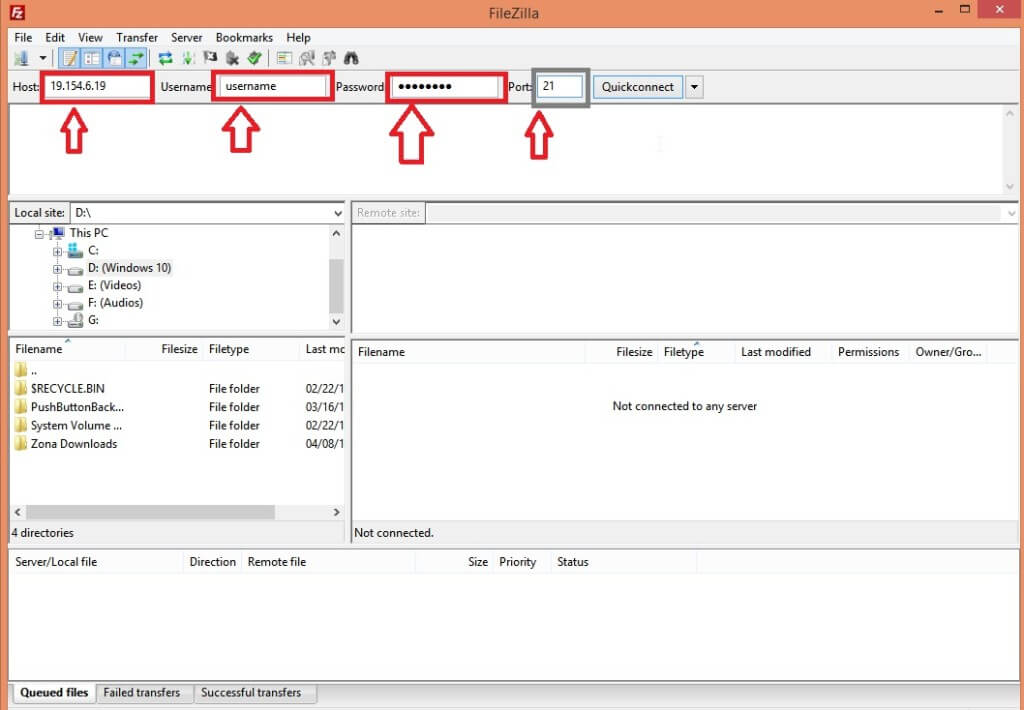This screenshot has height=710, width=1024.
Task: Expand the Local site path dropdown
Action: (x=337, y=213)
